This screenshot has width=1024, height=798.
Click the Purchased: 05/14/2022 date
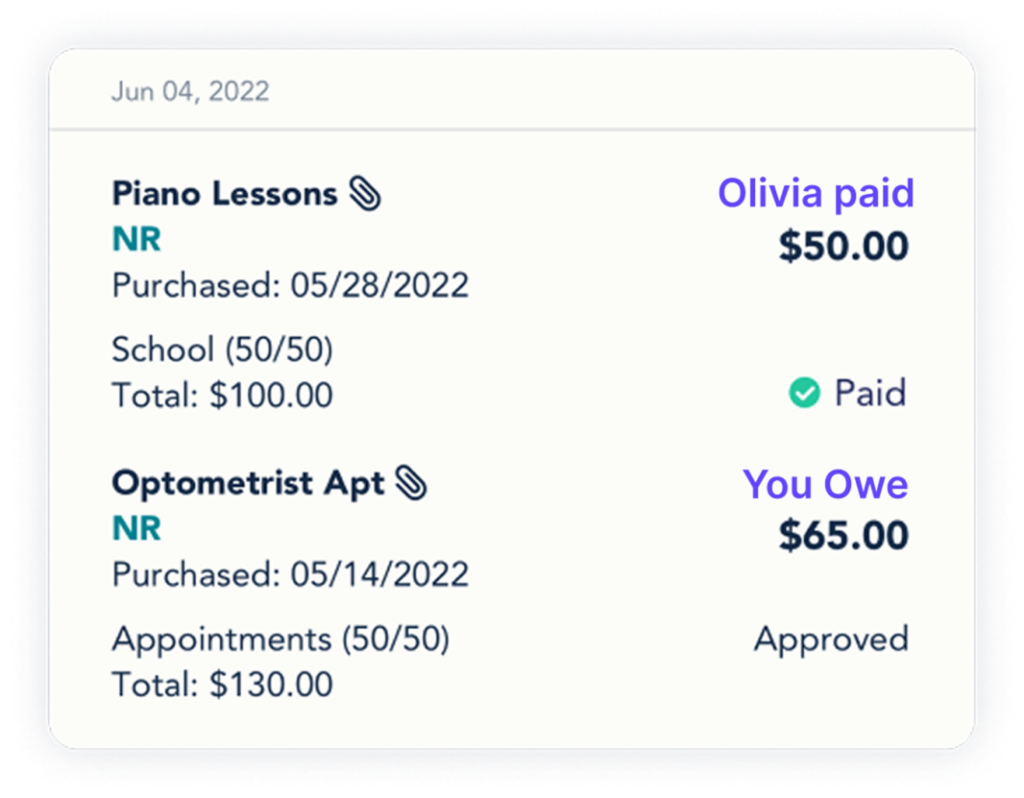[x=290, y=574]
